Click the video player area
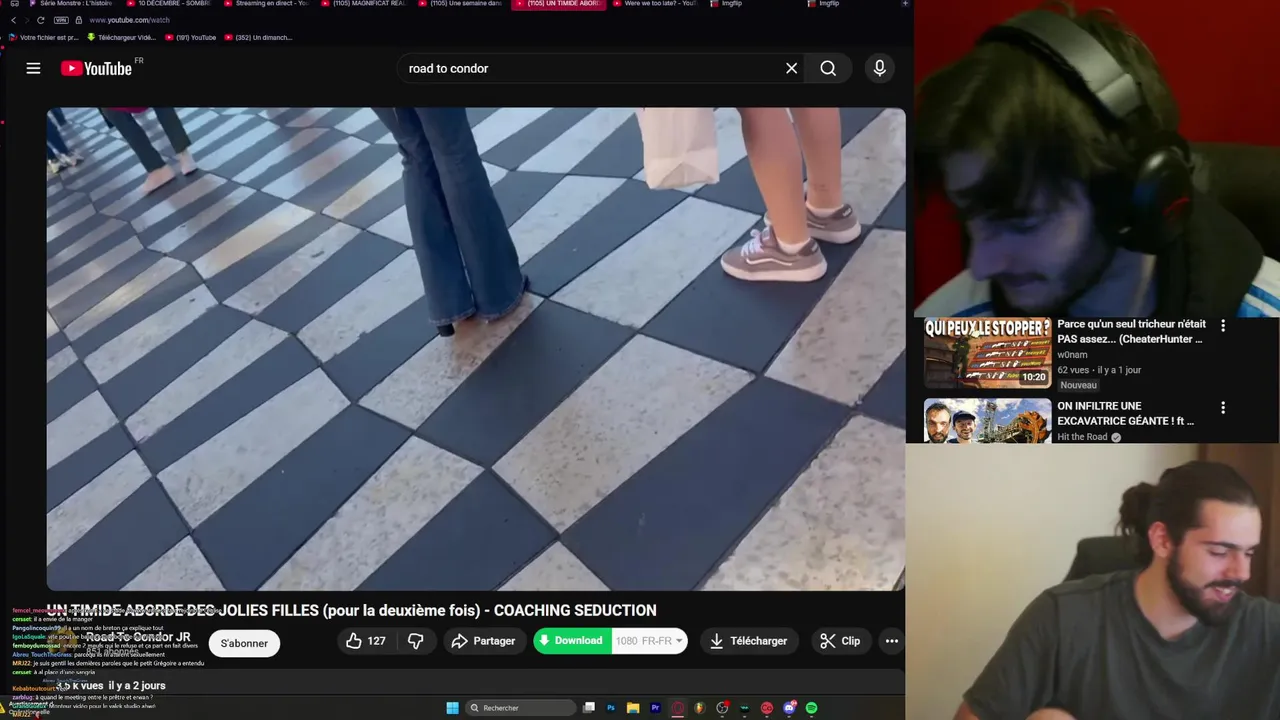Image resolution: width=1280 pixels, height=720 pixels. [x=476, y=349]
